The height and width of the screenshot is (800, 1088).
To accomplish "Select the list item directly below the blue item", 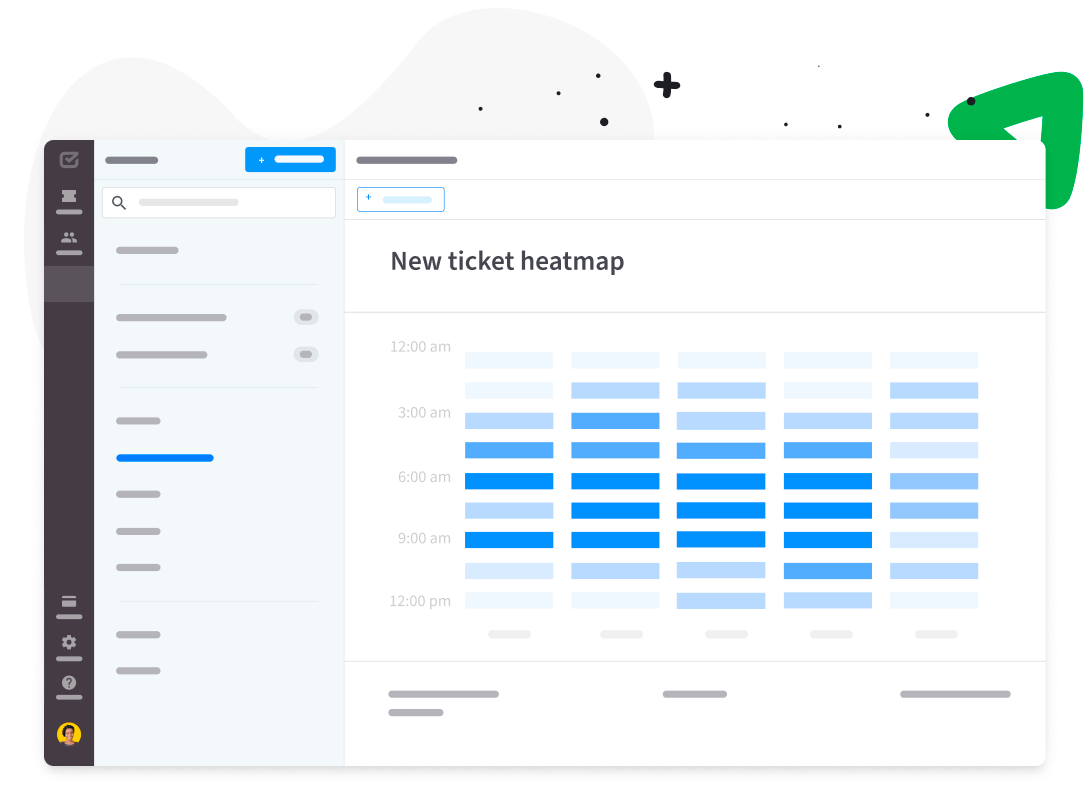I will coord(138,494).
